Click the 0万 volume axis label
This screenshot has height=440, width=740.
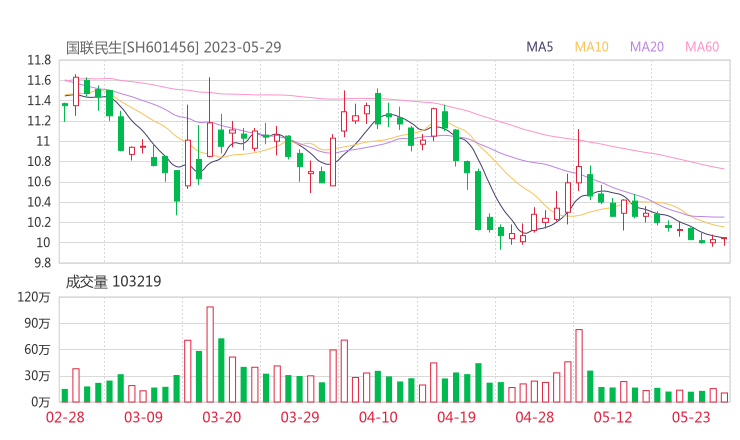tap(41, 402)
